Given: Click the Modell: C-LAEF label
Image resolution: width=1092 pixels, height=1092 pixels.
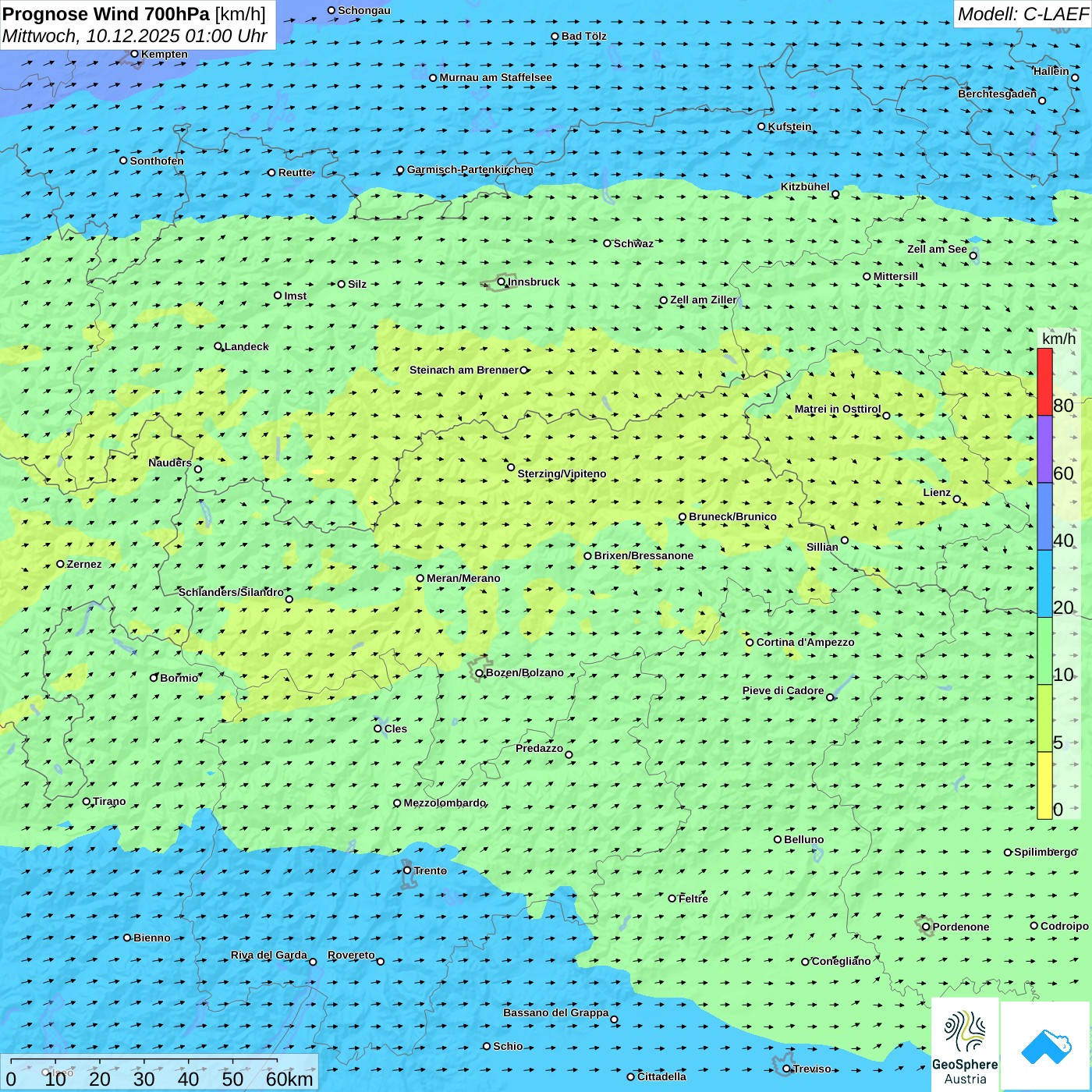Looking at the screenshot, I should coord(1022,14).
